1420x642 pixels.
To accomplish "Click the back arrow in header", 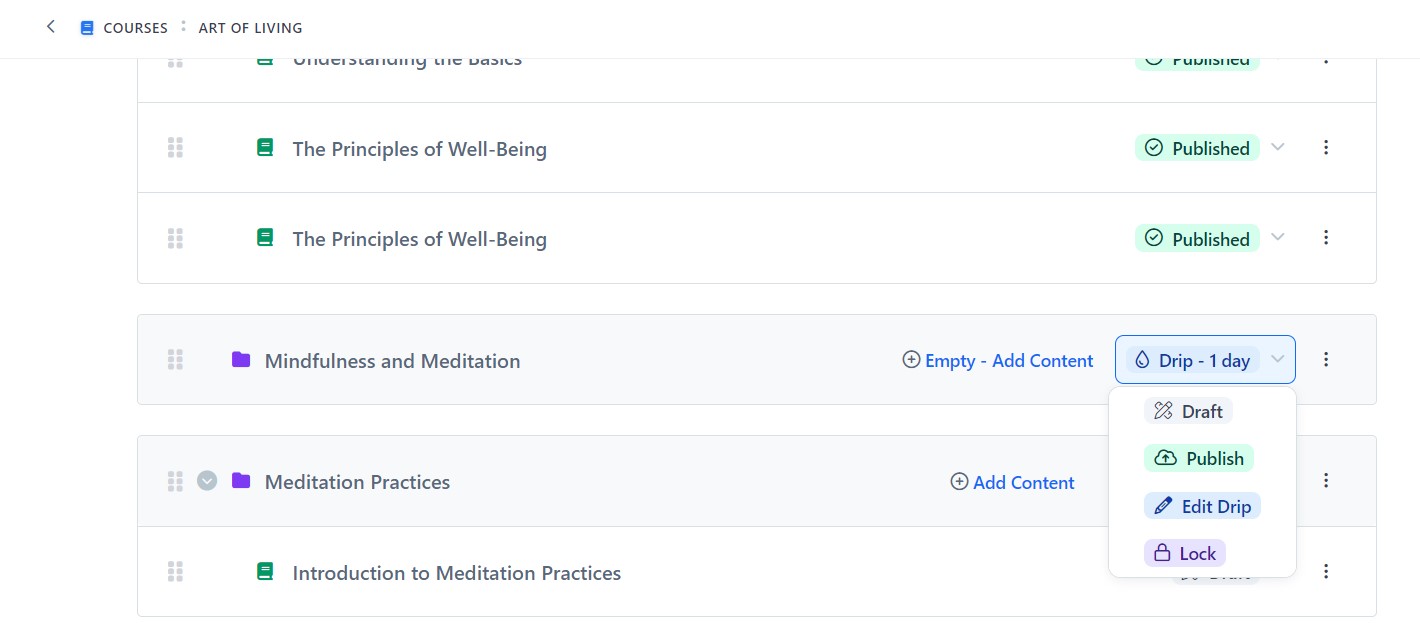I will click(x=51, y=27).
